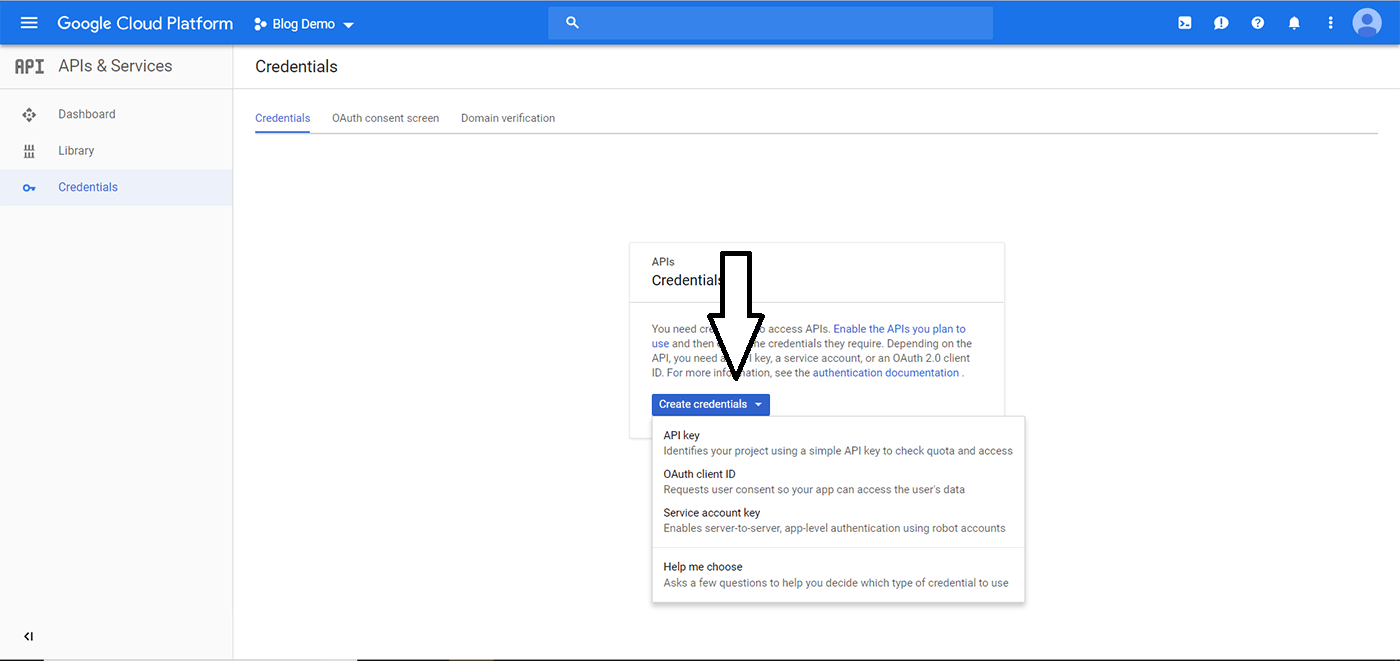Choose Service account key option
The width and height of the screenshot is (1400, 661).
pos(838,520)
